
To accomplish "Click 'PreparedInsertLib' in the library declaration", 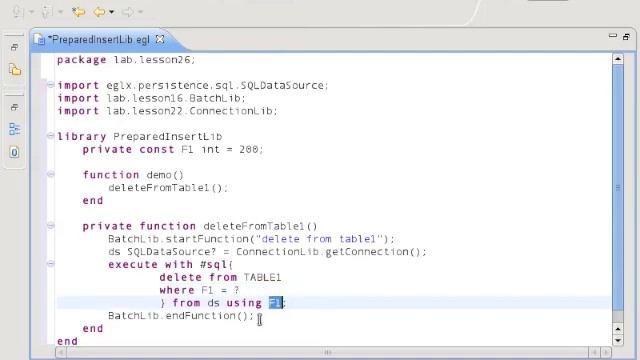I will (168, 136).
